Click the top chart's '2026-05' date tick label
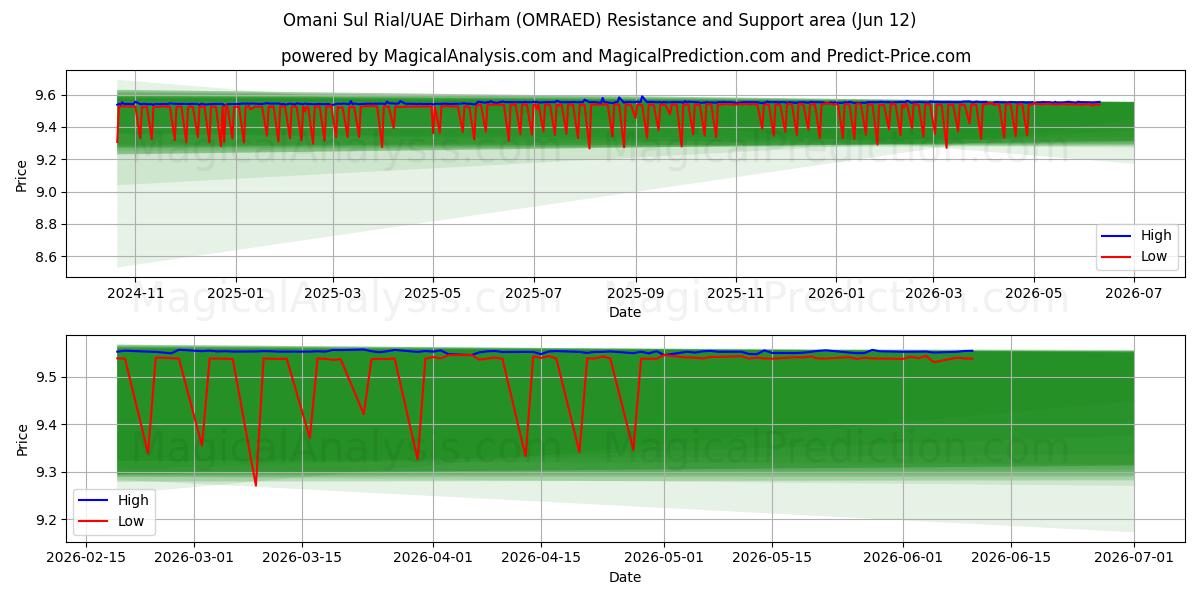 coord(1033,293)
